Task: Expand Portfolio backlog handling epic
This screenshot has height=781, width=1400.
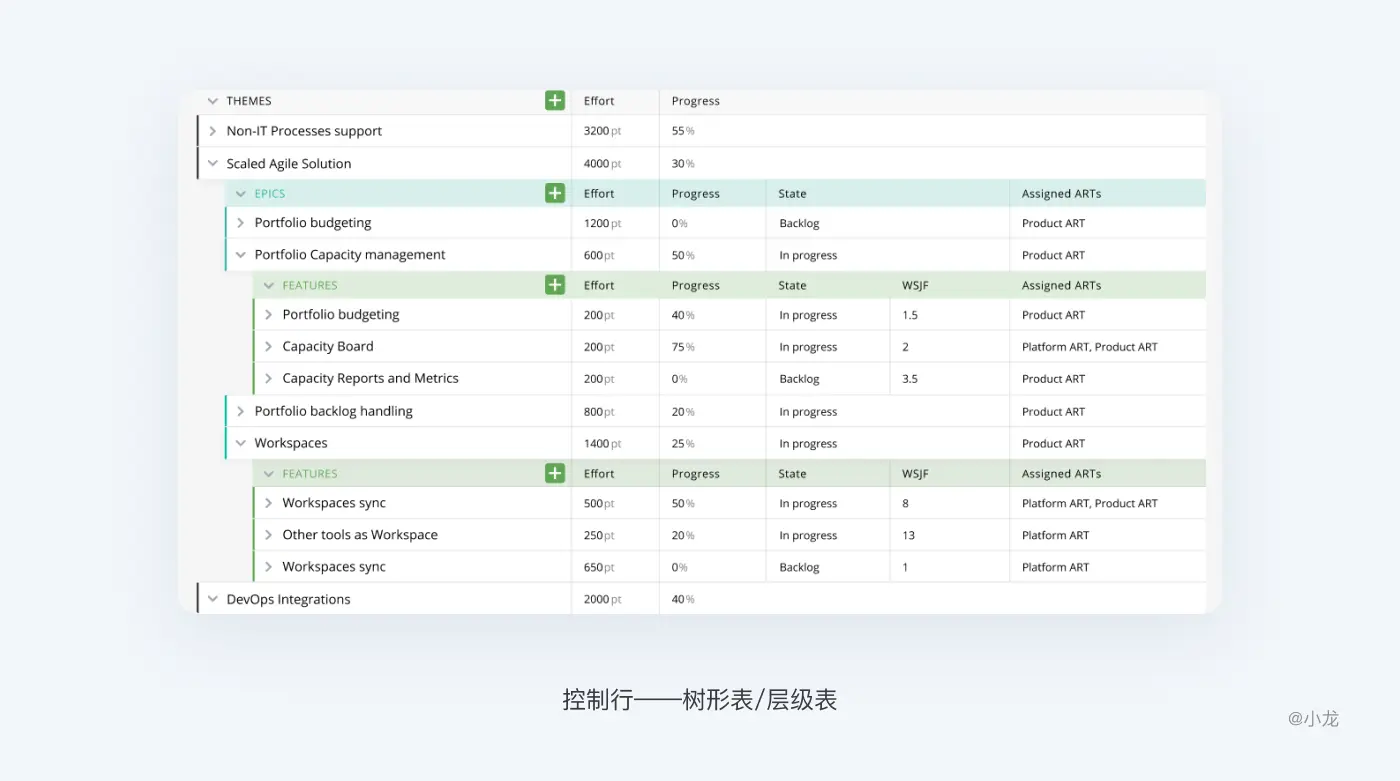Action: [x=240, y=411]
